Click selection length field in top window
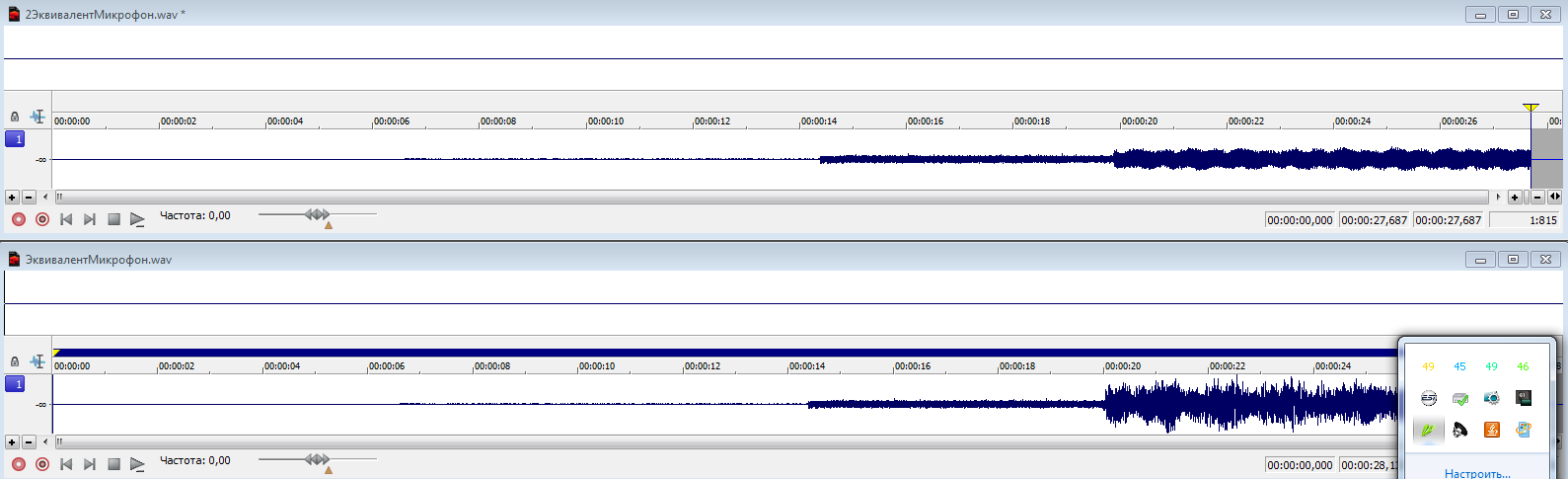This screenshot has height=479, width=1568. [1449, 220]
